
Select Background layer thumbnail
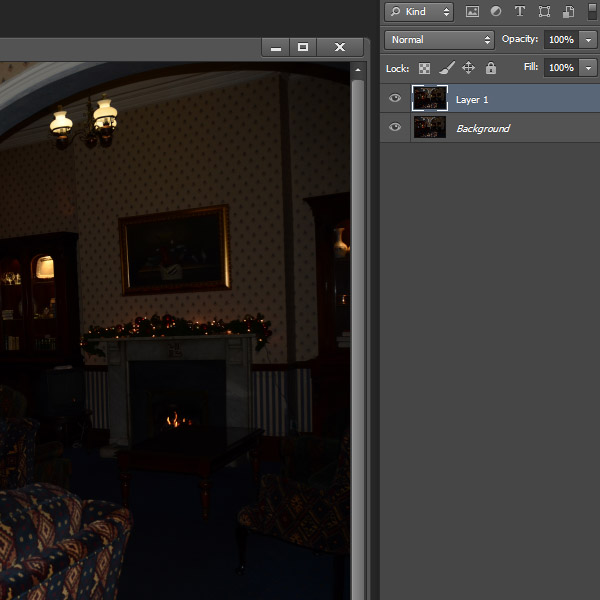[430, 127]
